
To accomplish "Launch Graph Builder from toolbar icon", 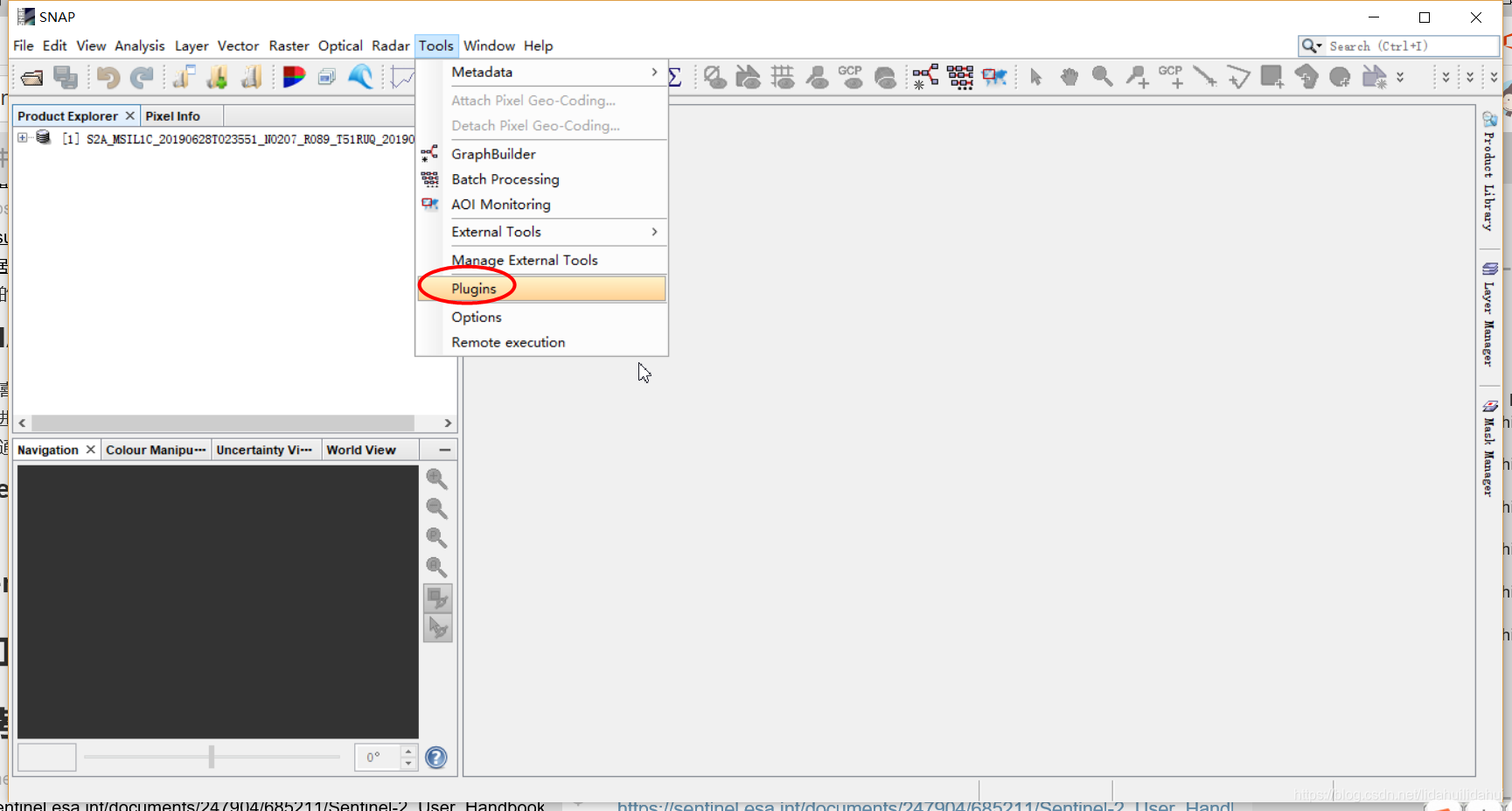I will tap(925, 77).
